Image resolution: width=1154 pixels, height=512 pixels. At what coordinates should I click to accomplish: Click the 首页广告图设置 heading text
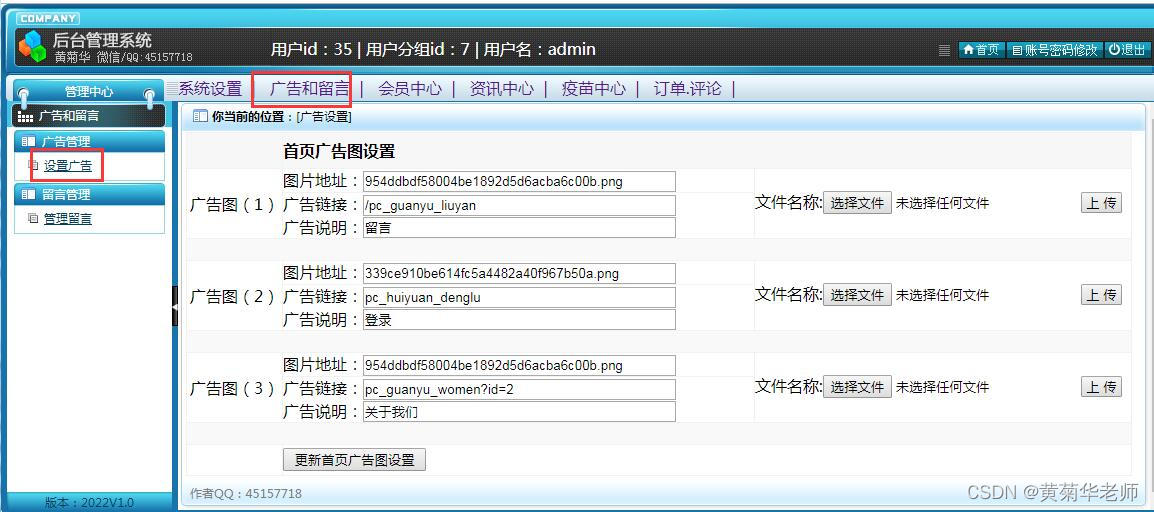339,152
